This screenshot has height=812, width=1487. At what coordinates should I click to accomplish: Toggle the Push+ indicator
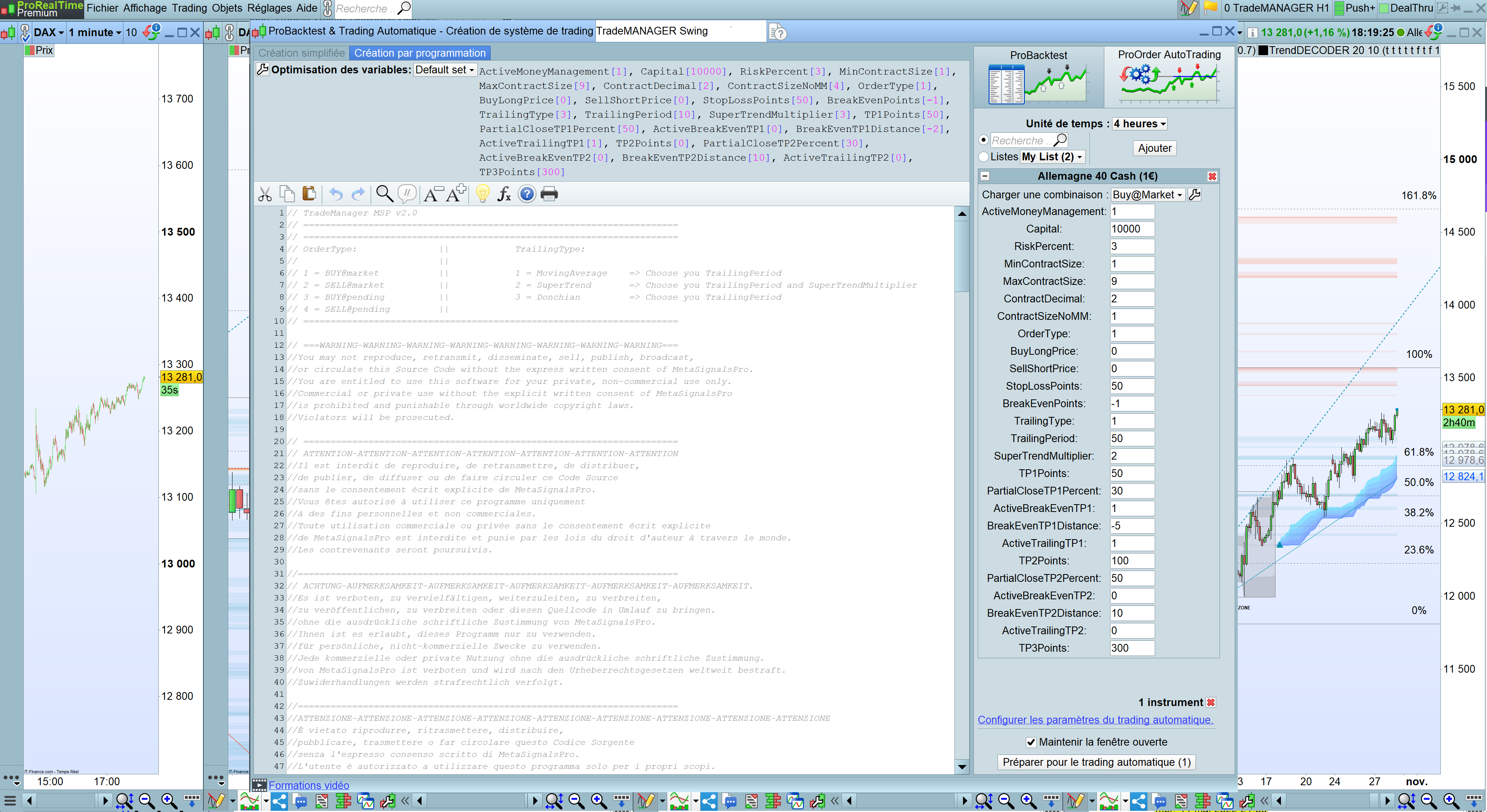pyautogui.click(x=1355, y=8)
